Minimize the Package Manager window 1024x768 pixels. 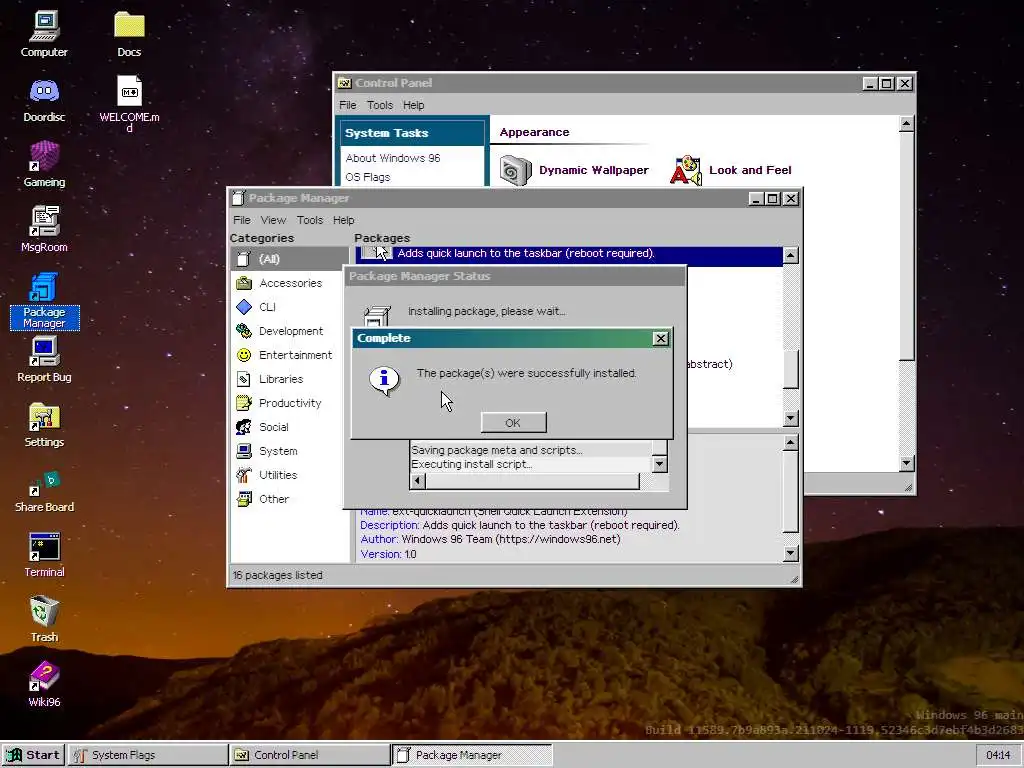coord(756,199)
